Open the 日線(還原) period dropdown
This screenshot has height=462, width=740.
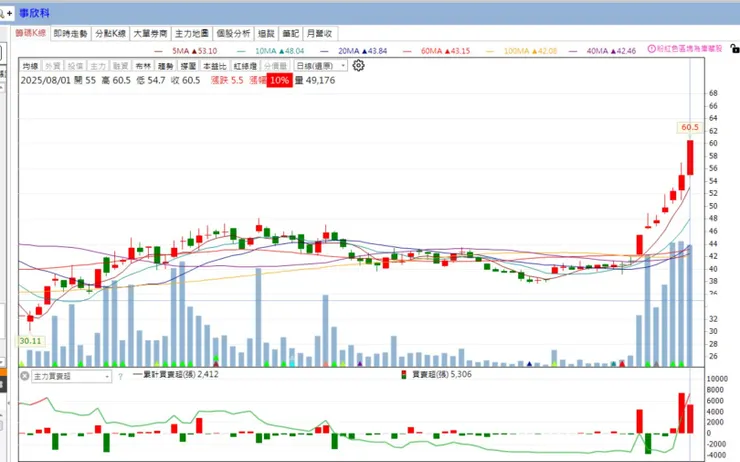coord(320,66)
